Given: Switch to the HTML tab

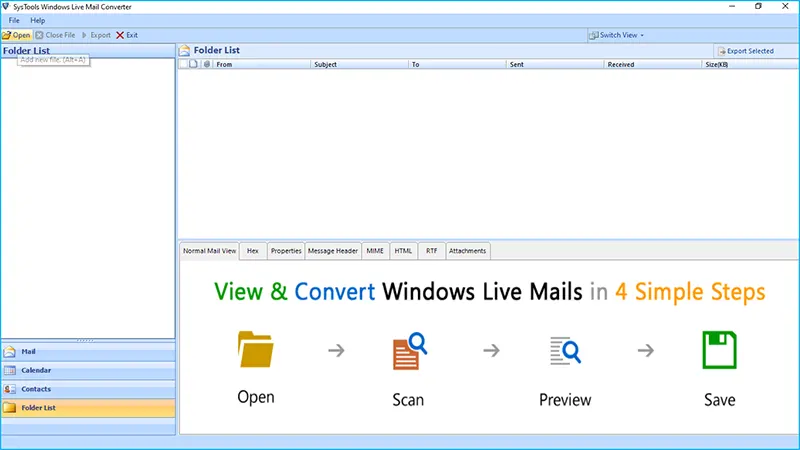Looking at the screenshot, I should 403,251.
